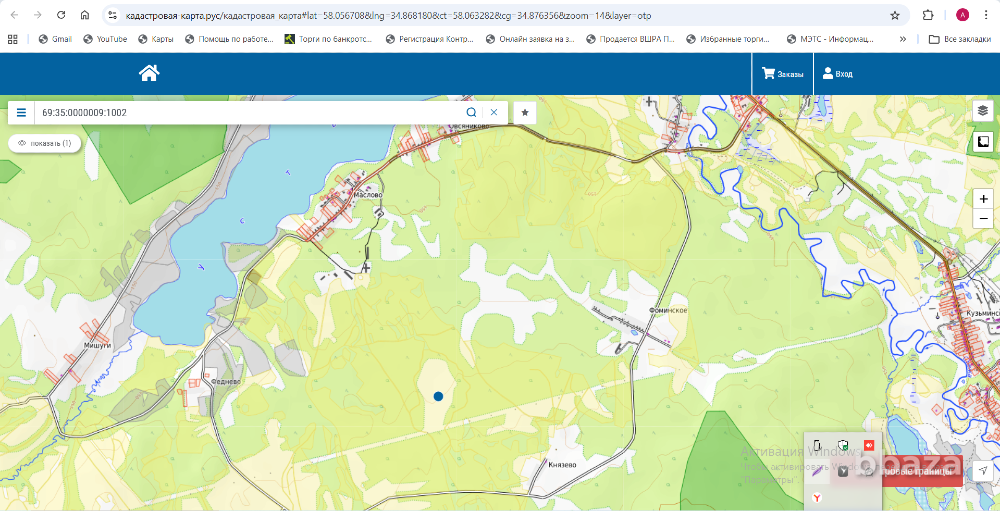Reload the page
1000x511 pixels.
61,16
